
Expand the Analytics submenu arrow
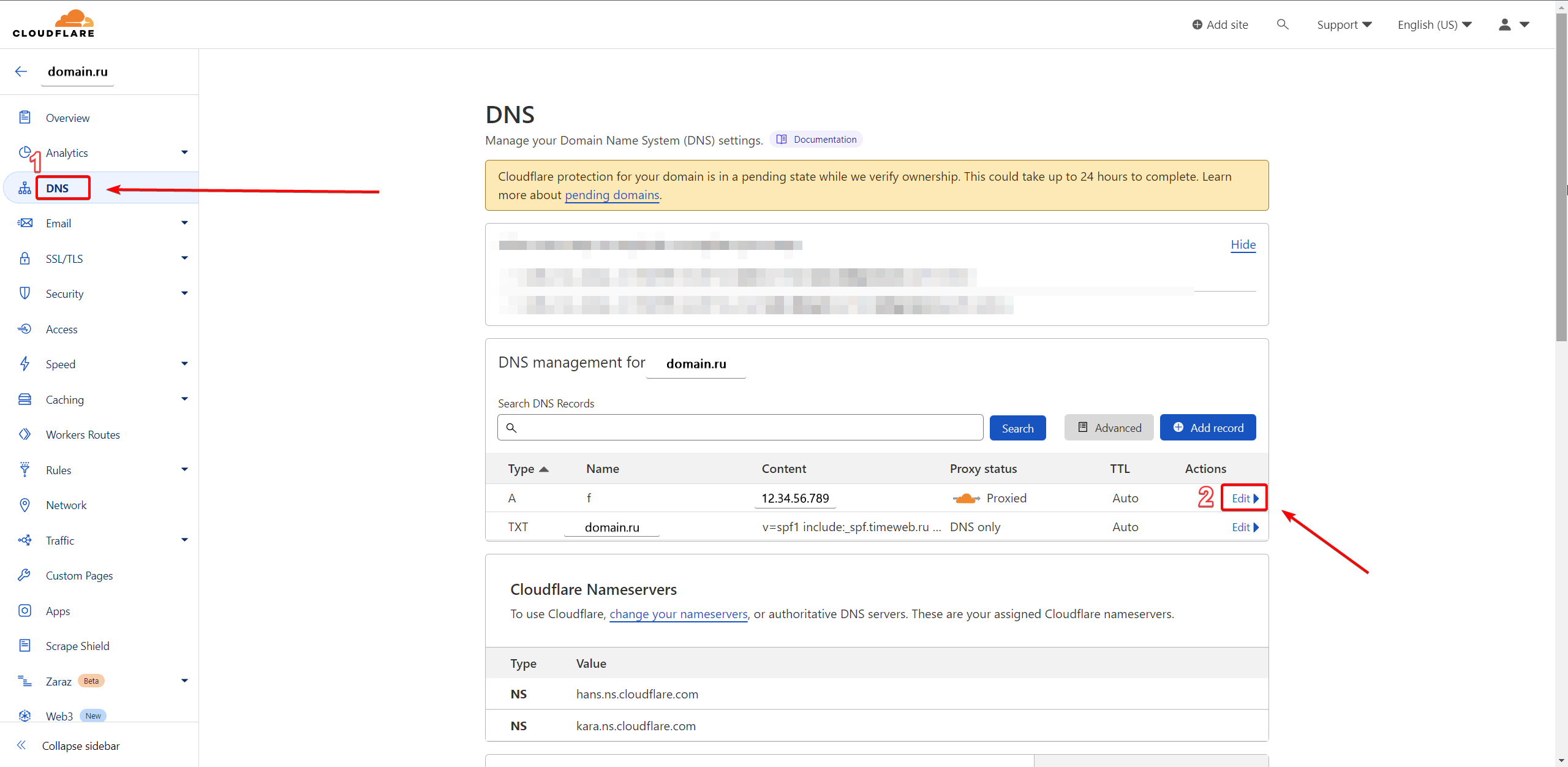(184, 153)
